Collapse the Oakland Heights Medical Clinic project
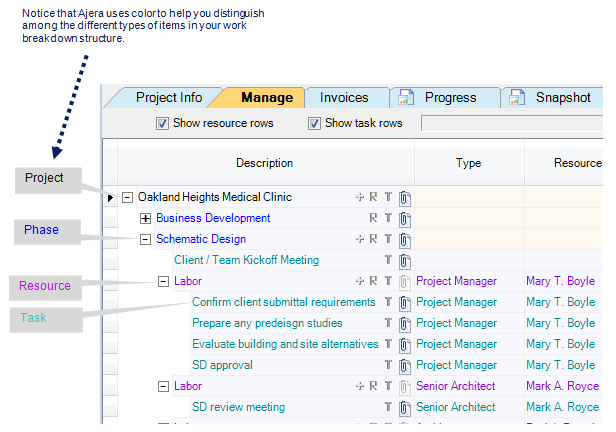616x432 pixels. pos(127,198)
